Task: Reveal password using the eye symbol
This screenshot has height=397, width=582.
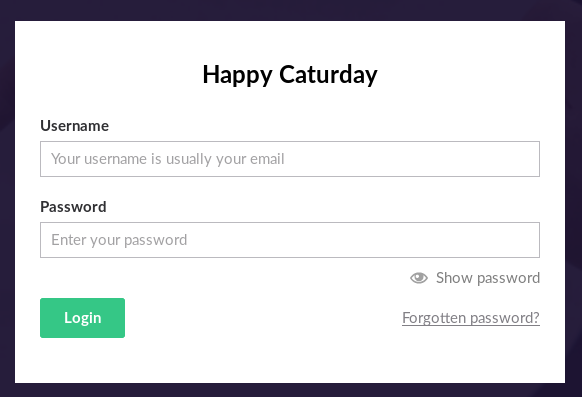Action: pyautogui.click(x=419, y=278)
